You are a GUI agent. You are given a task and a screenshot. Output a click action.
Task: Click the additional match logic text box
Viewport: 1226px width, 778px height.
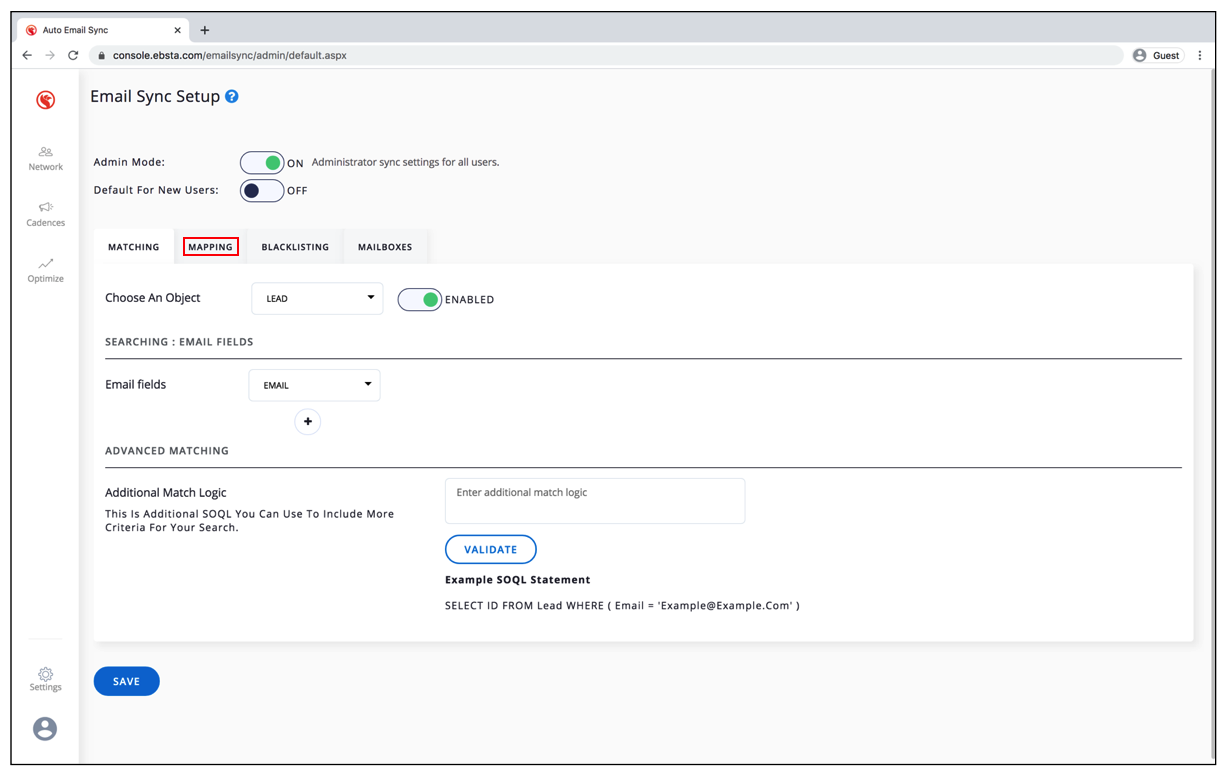[x=594, y=500]
